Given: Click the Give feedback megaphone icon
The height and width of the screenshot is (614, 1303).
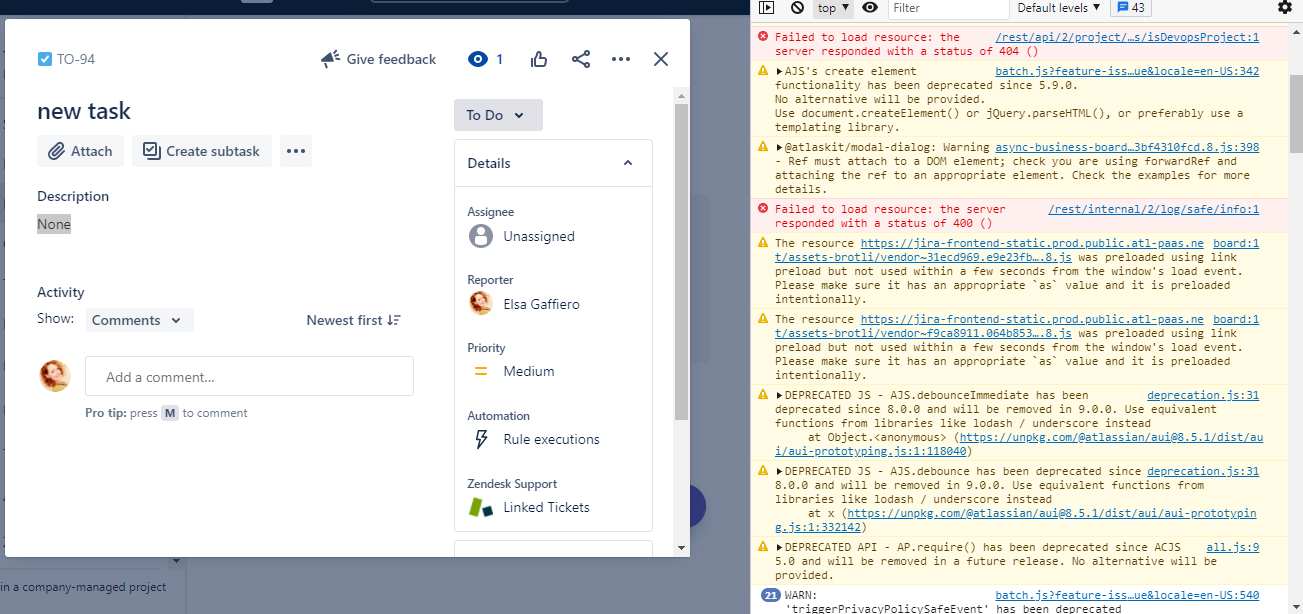Looking at the screenshot, I should (x=330, y=59).
